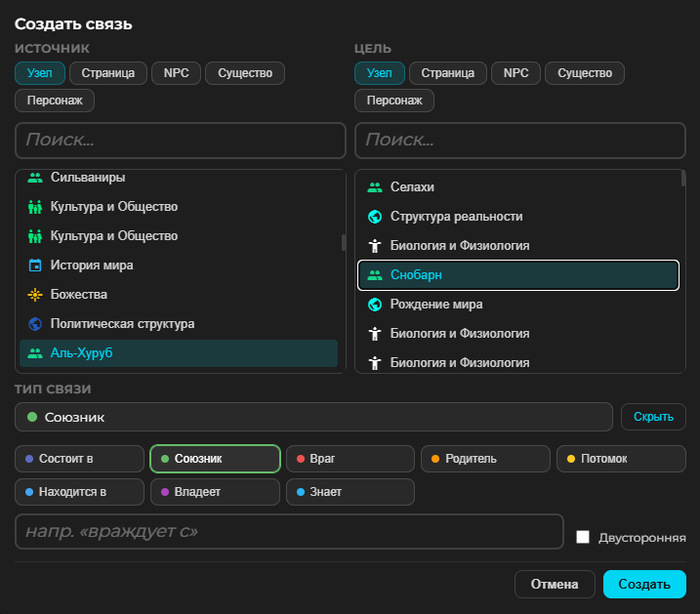
Task: Choose История мира in the source list
Action: [x=179, y=265]
